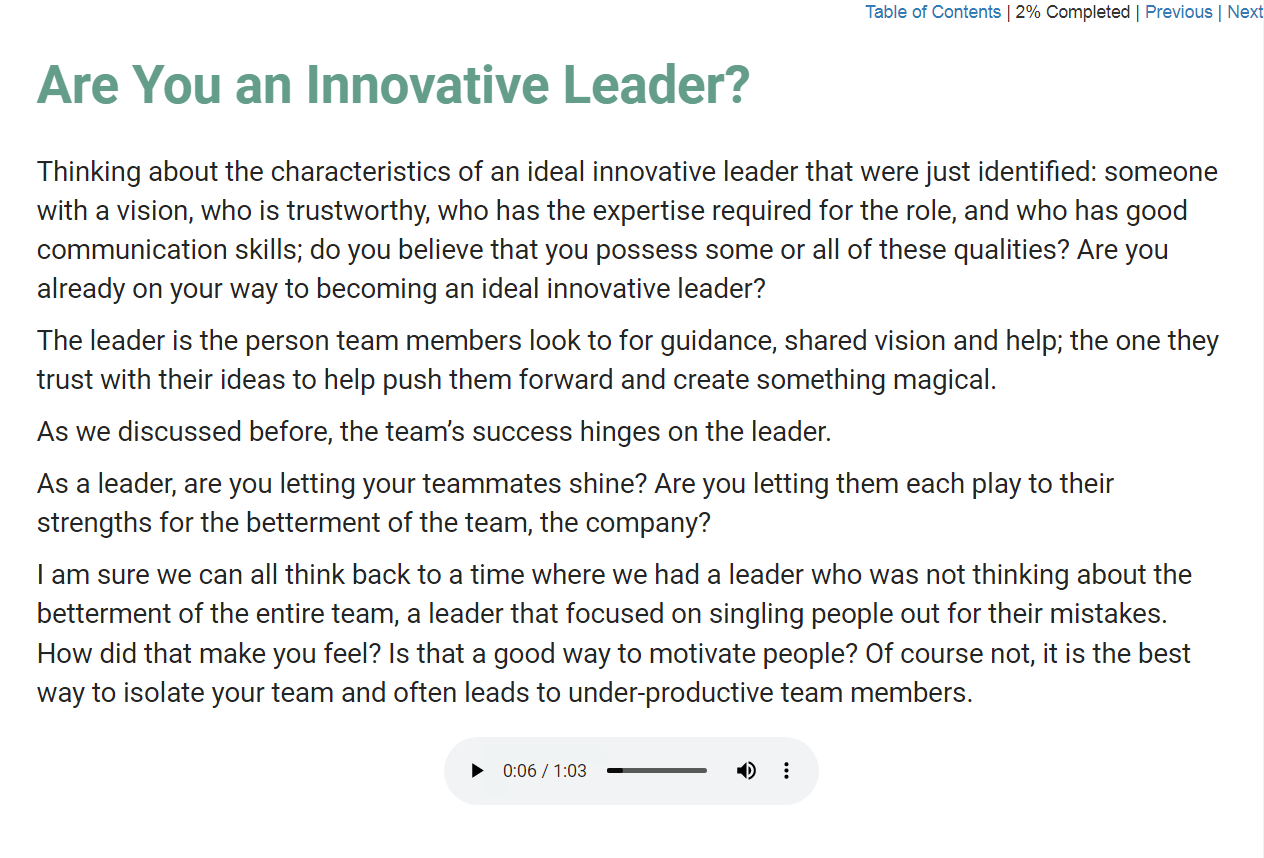Click the paragraph starting 'Thinking about the characteristics'
1264x858 pixels.
click(628, 230)
